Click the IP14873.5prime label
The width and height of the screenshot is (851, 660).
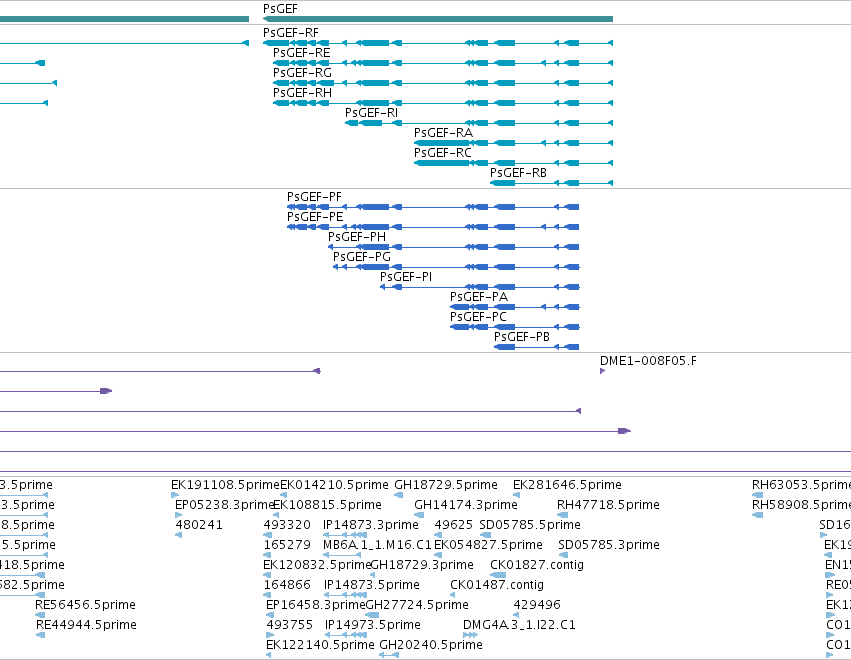pos(372,585)
